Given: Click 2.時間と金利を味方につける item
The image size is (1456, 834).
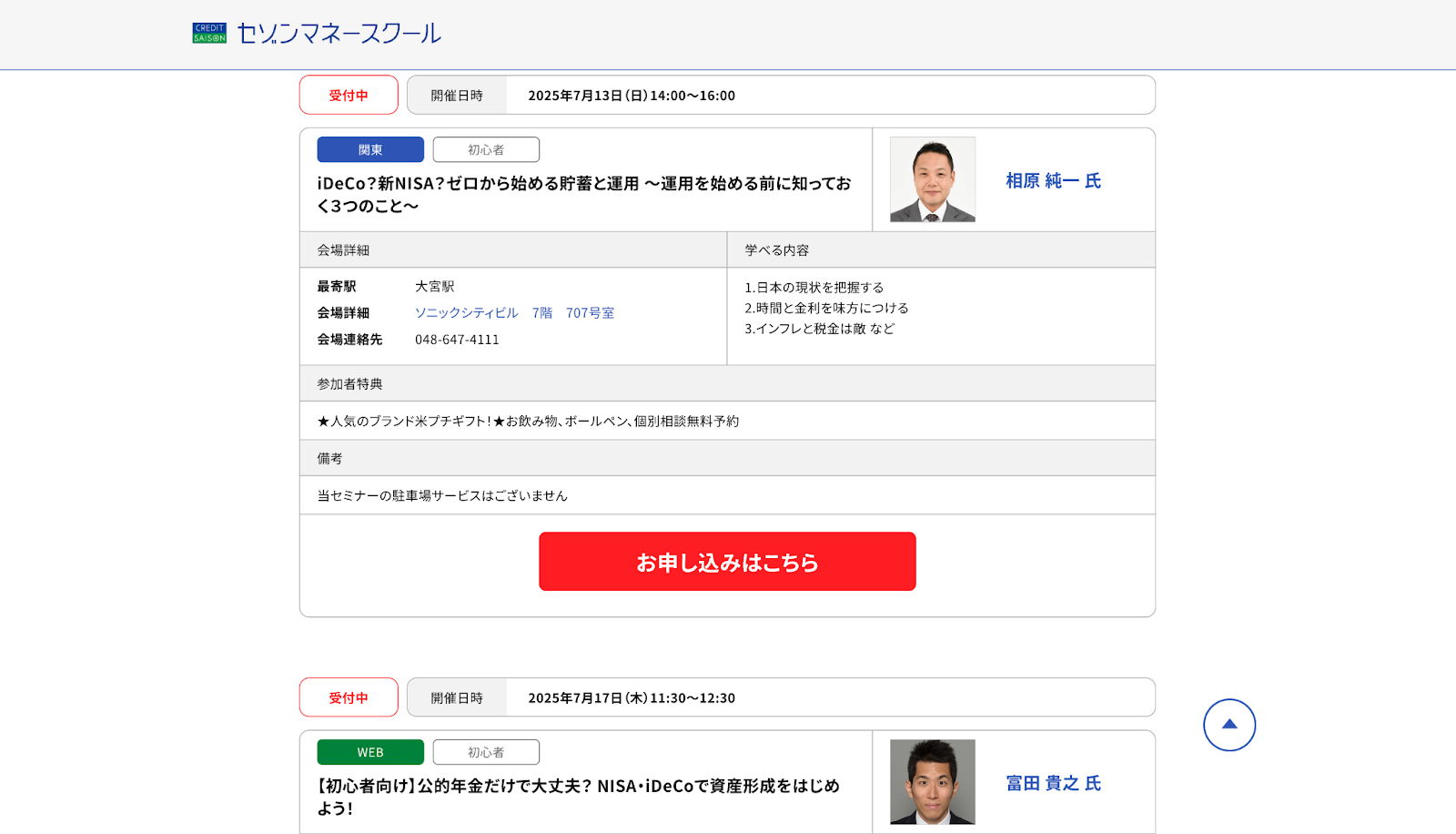Looking at the screenshot, I should 827,309.
